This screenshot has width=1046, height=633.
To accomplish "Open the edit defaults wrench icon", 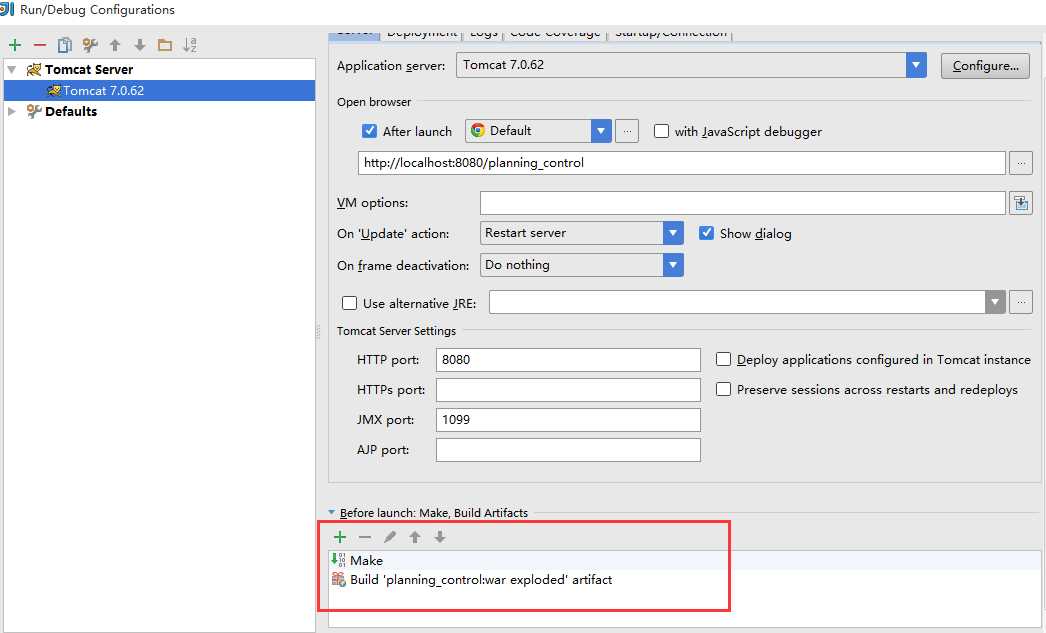I will pyautogui.click(x=90, y=45).
